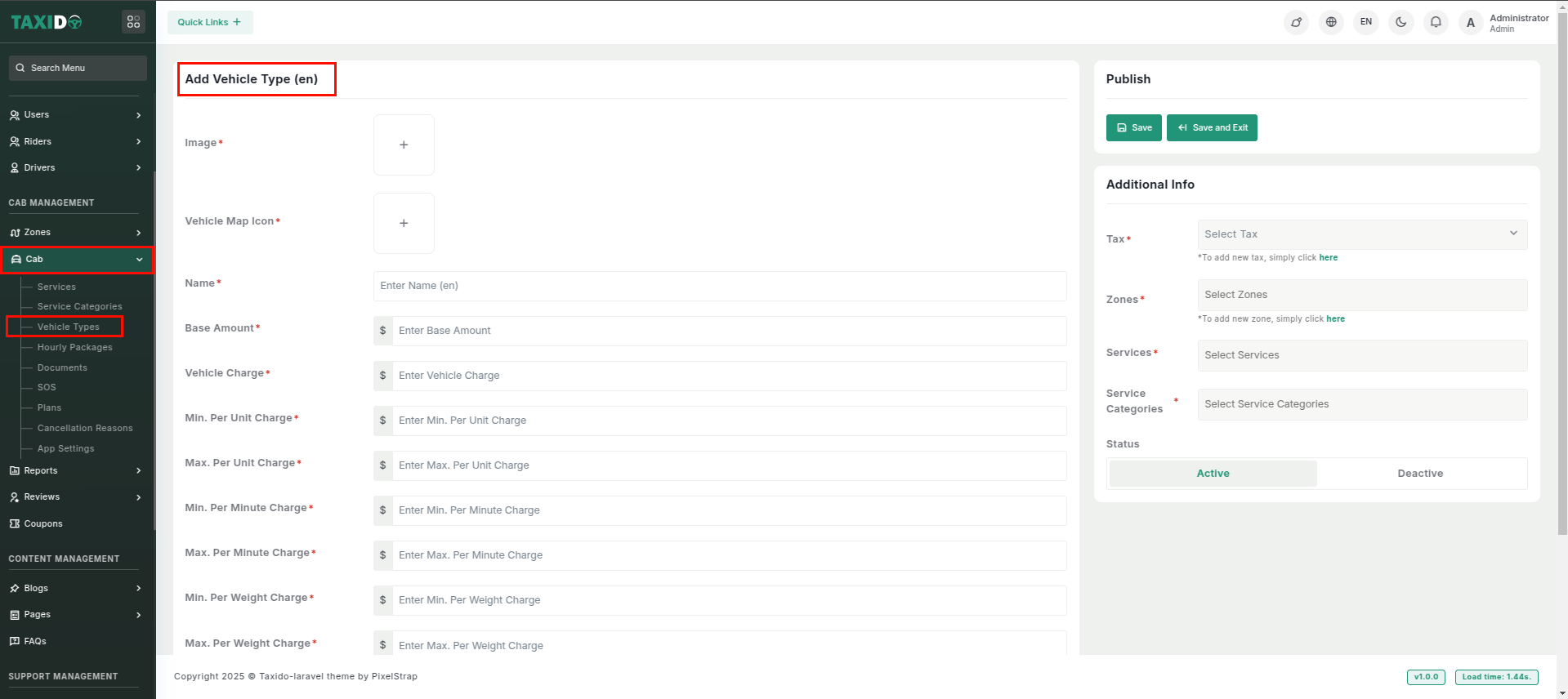Add Vehicle Map Icon via plus box
This screenshot has height=699, width=1568.
click(x=404, y=223)
